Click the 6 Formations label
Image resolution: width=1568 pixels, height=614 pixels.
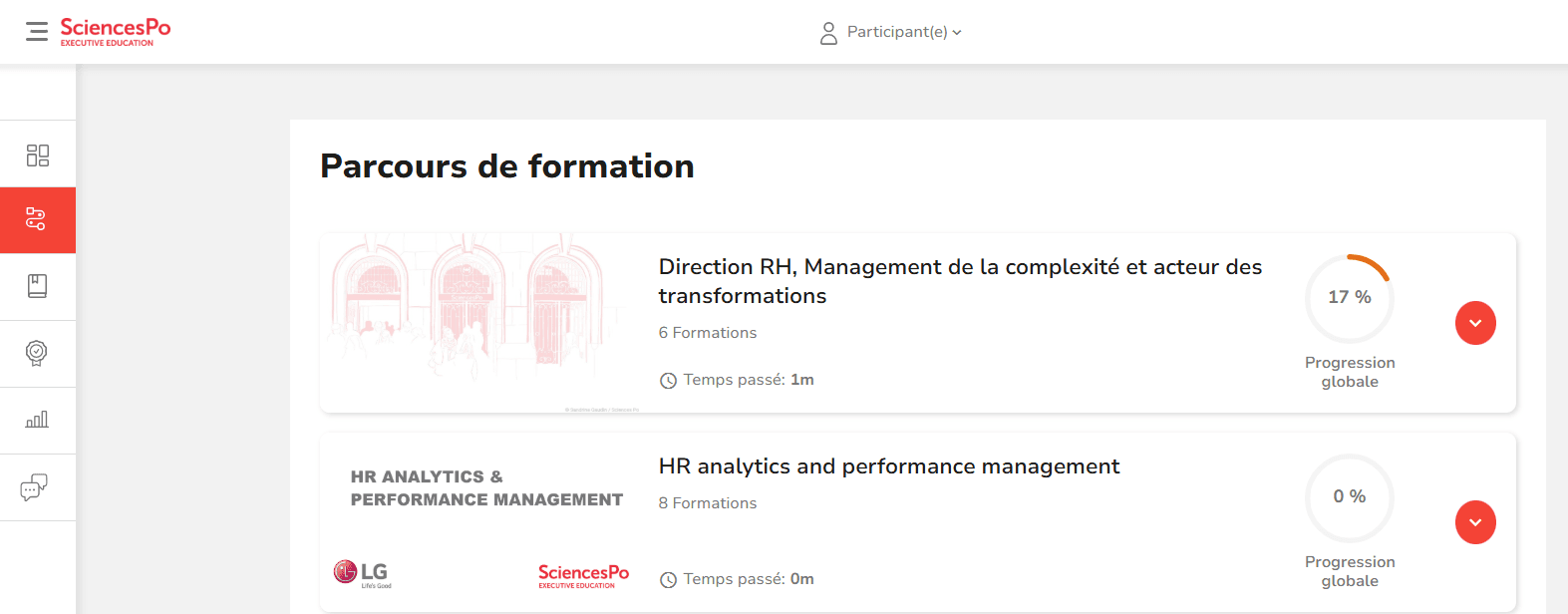(707, 333)
